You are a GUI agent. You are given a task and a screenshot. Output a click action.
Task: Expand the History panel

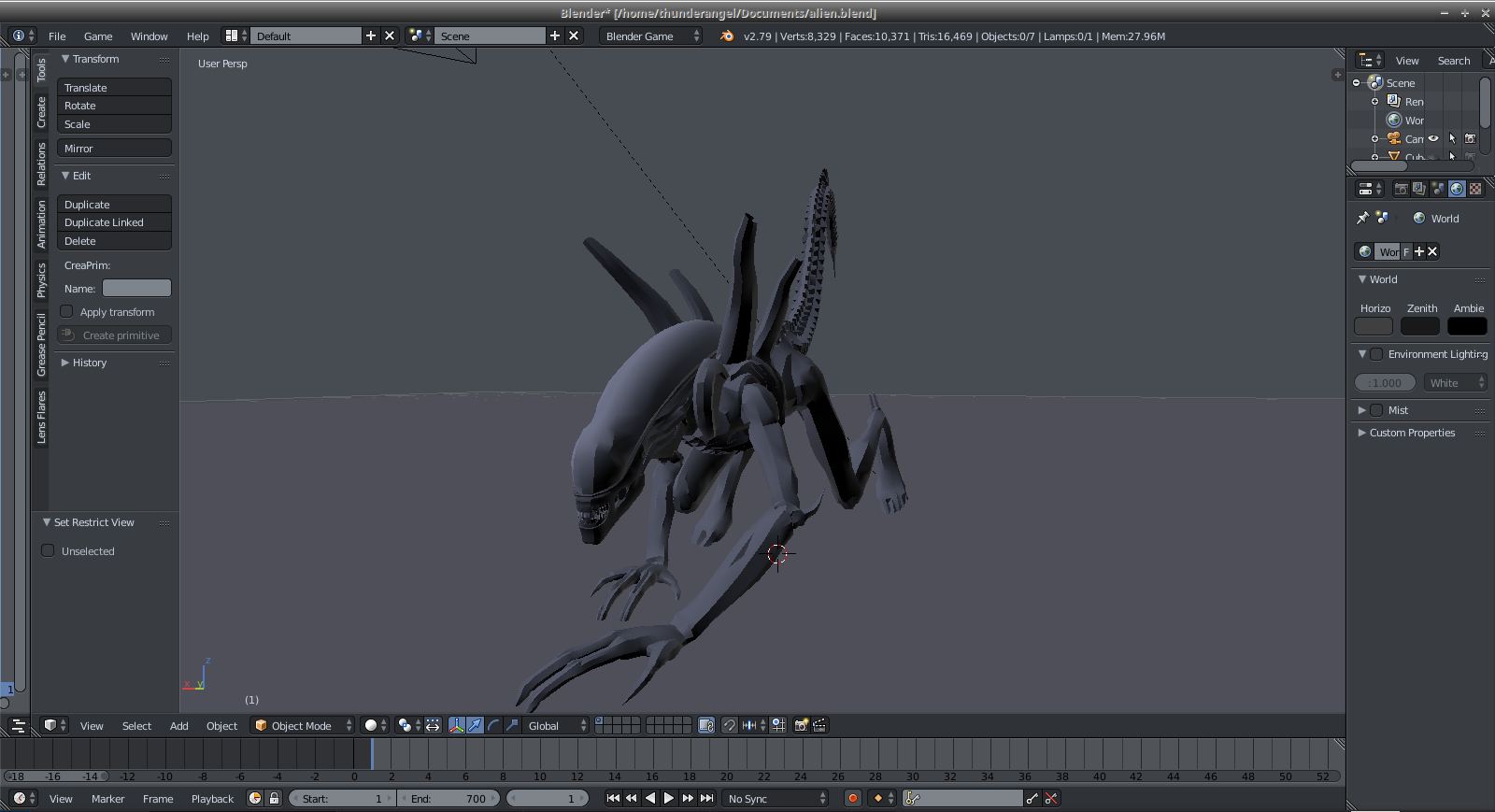pyautogui.click(x=65, y=362)
